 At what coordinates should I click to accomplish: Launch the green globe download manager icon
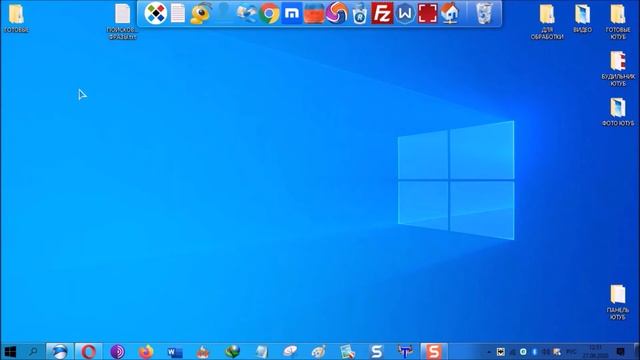232,351
